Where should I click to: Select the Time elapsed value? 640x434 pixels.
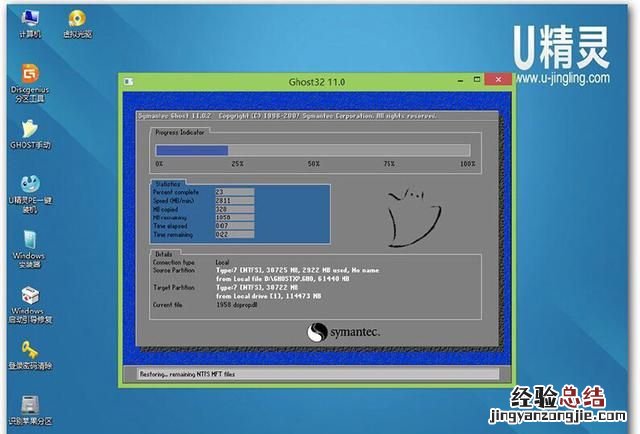click(235, 225)
